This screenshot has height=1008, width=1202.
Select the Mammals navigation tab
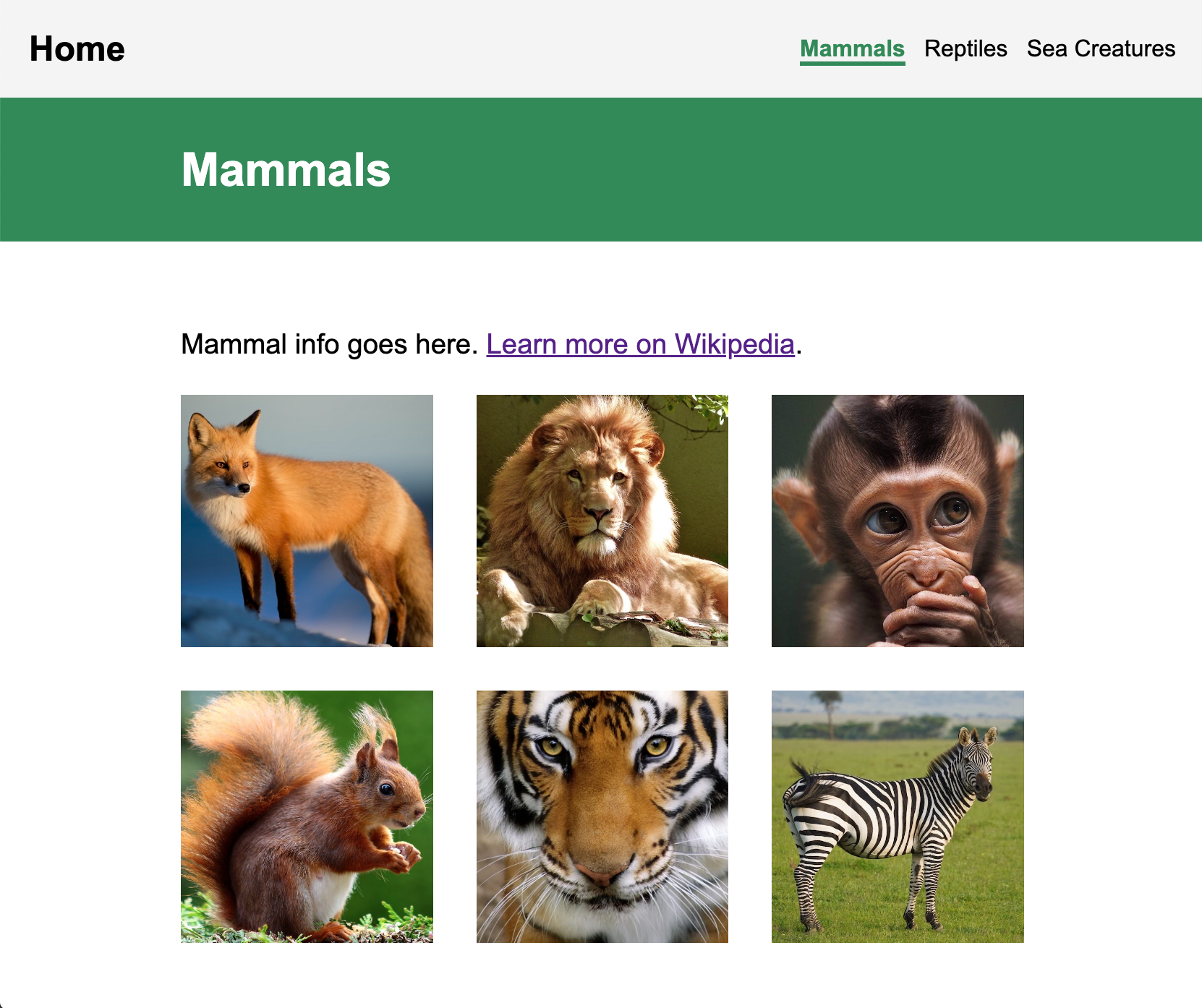point(852,48)
